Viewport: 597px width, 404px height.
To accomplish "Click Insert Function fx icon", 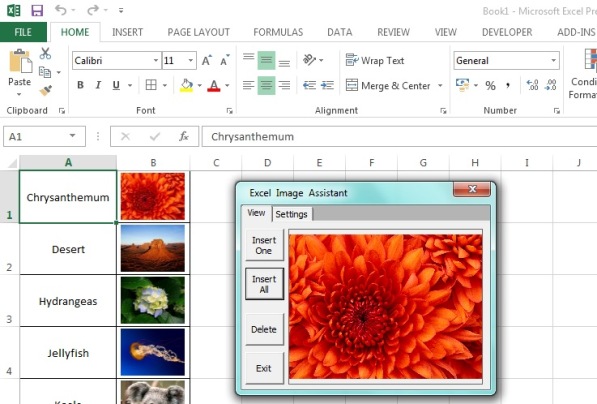I will (184, 136).
